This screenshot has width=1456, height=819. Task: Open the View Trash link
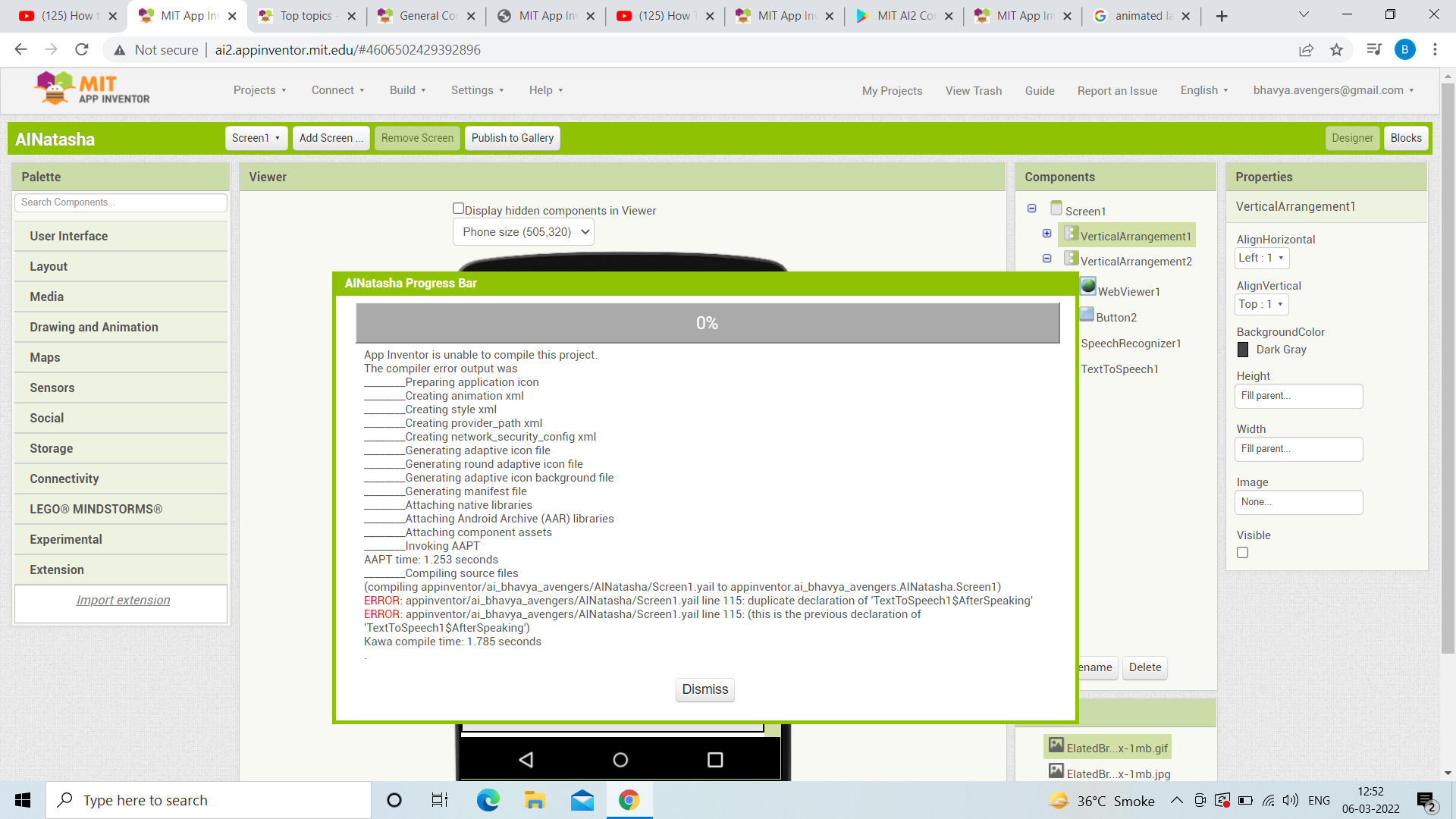(x=974, y=91)
